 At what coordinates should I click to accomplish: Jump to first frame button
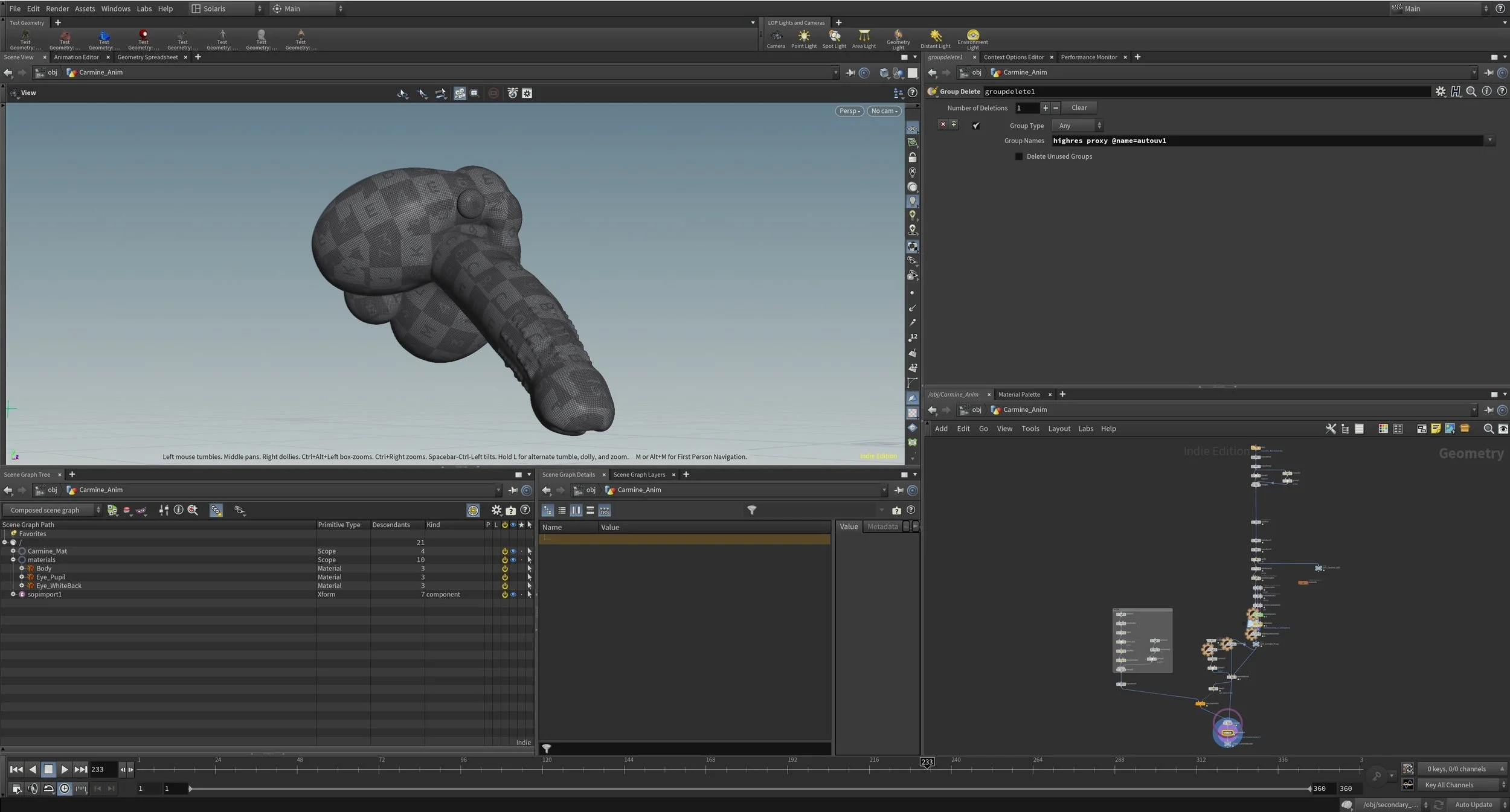point(16,769)
